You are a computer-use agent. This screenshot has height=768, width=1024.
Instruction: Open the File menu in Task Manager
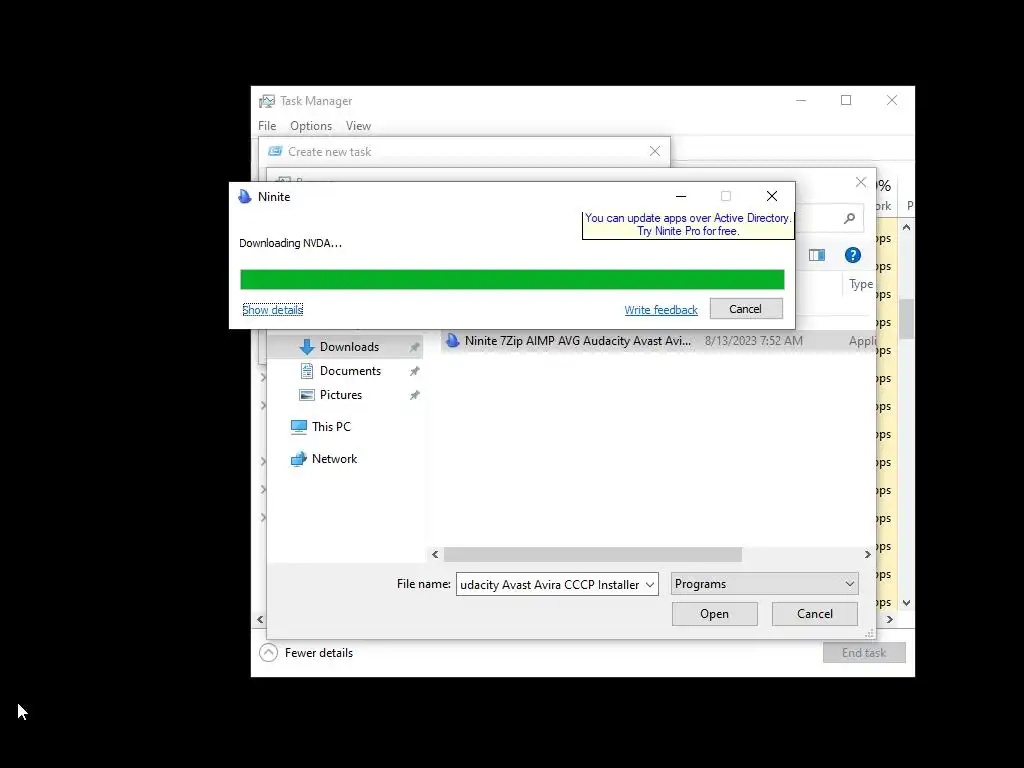pyautogui.click(x=267, y=126)
